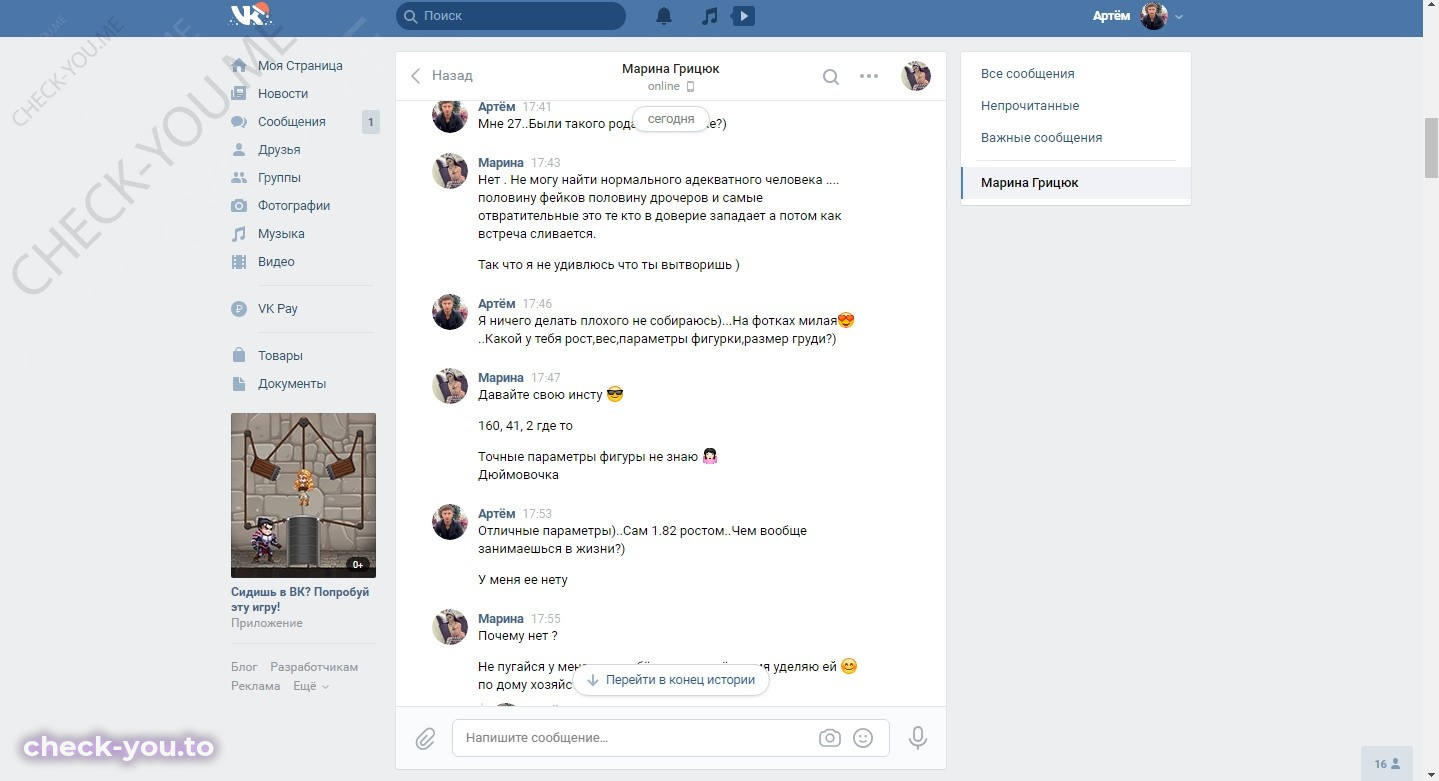The height and width of the screenshot is (781, 1439).
Task: Open Друзья in the sidebar
Action: pos(279,150)
